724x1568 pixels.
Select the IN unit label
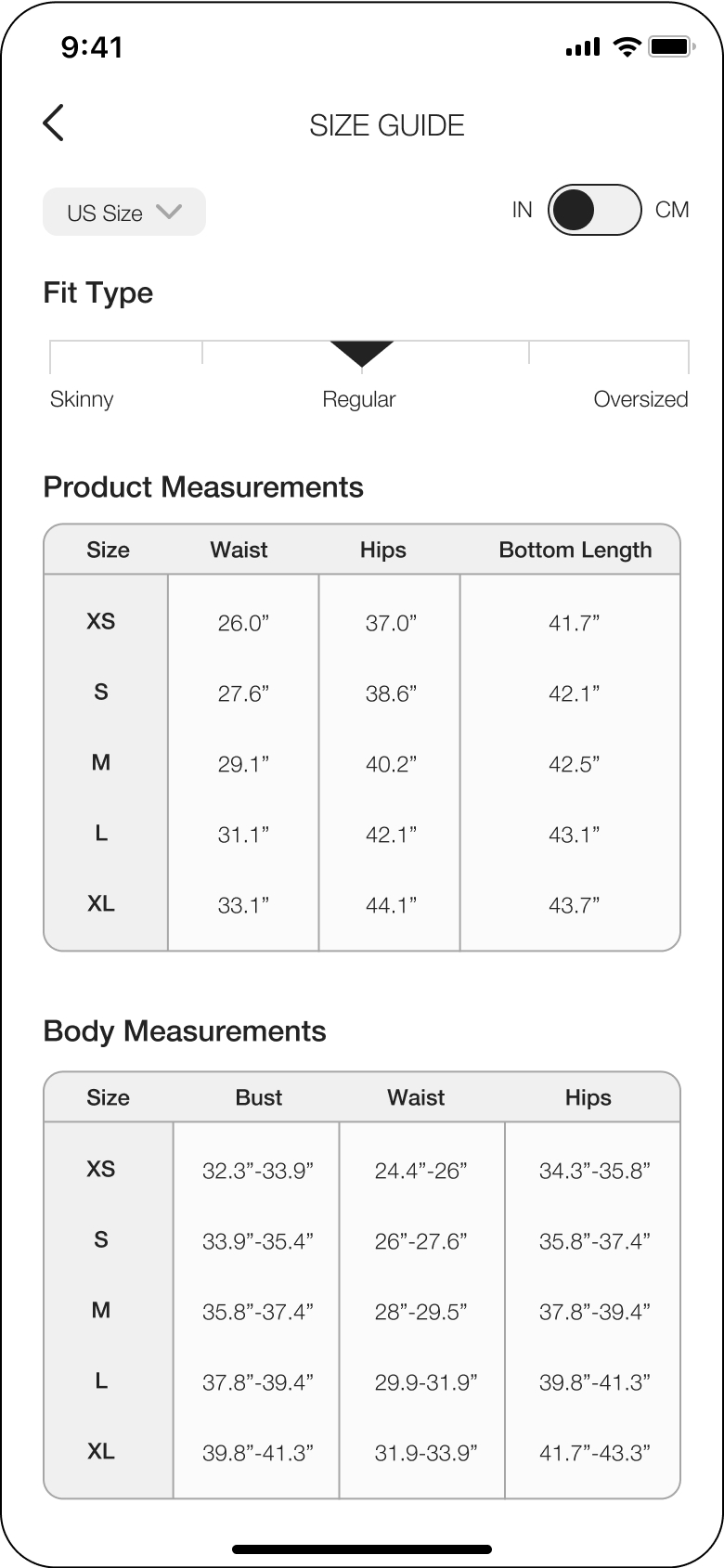[523, 210]
